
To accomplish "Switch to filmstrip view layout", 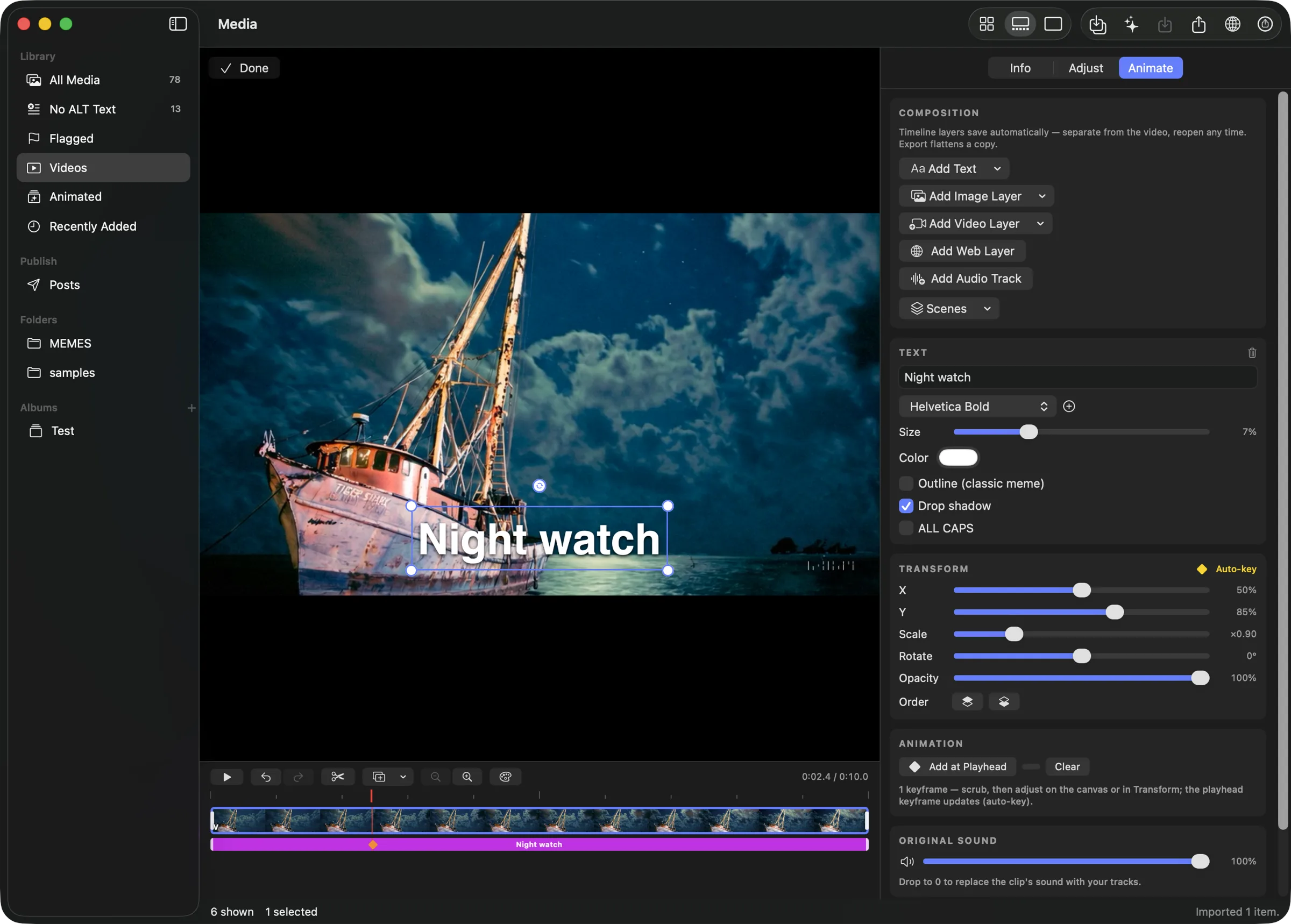I will [x=1020, y=24].
